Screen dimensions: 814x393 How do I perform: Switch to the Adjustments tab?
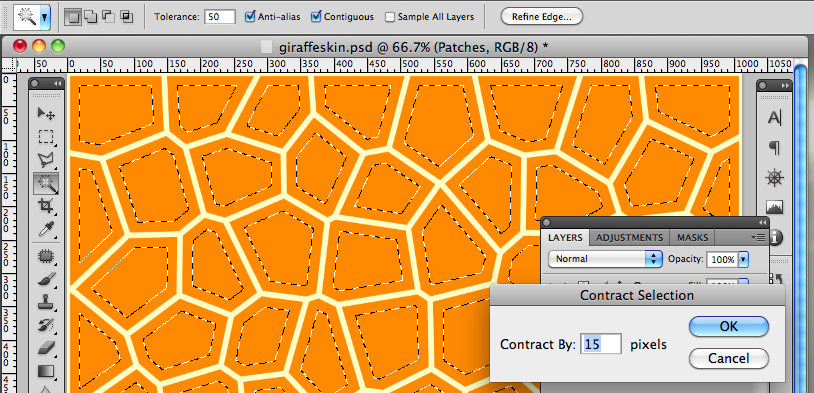(x=629, y=238)
